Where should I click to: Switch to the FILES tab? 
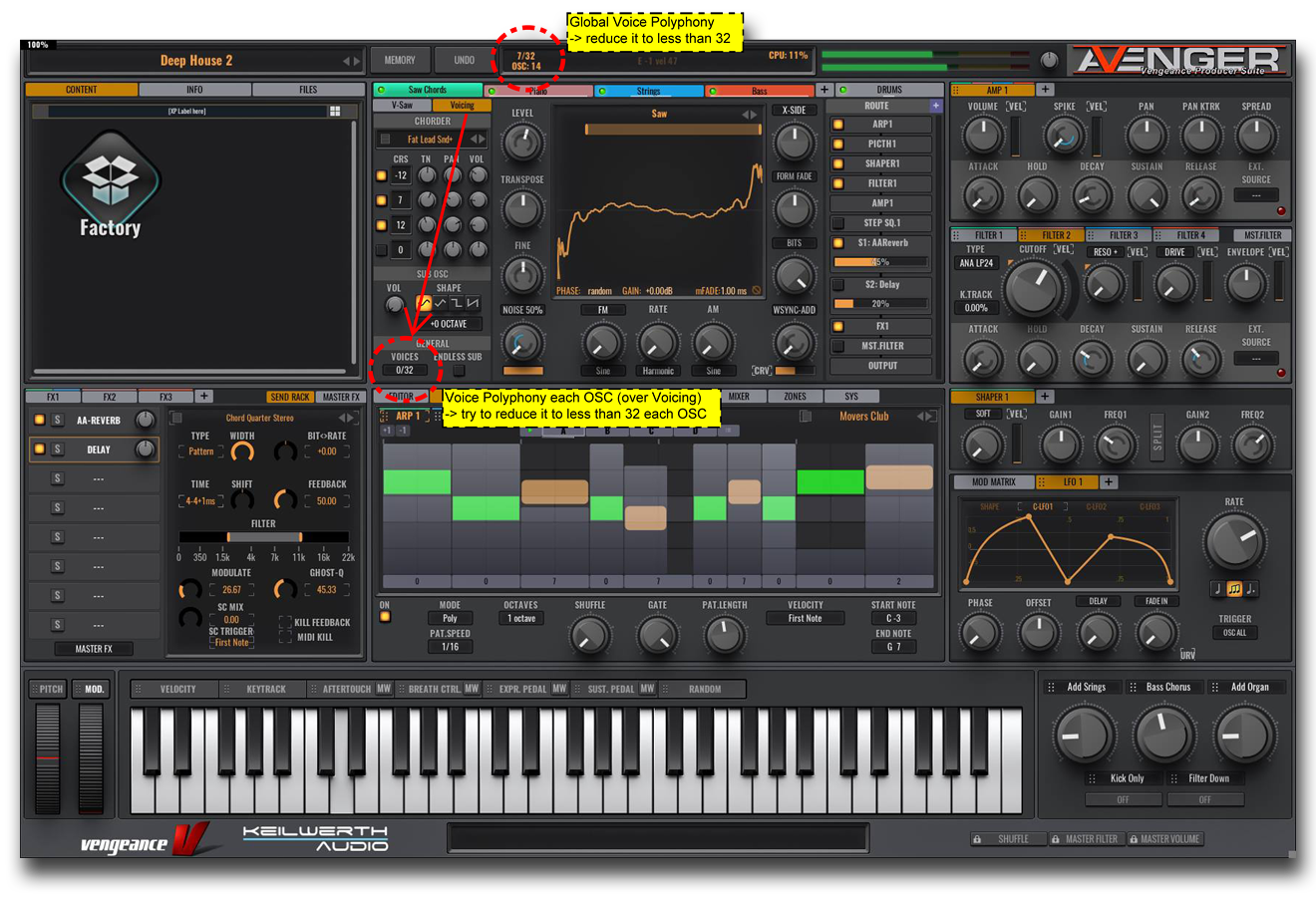pos(308,90)
